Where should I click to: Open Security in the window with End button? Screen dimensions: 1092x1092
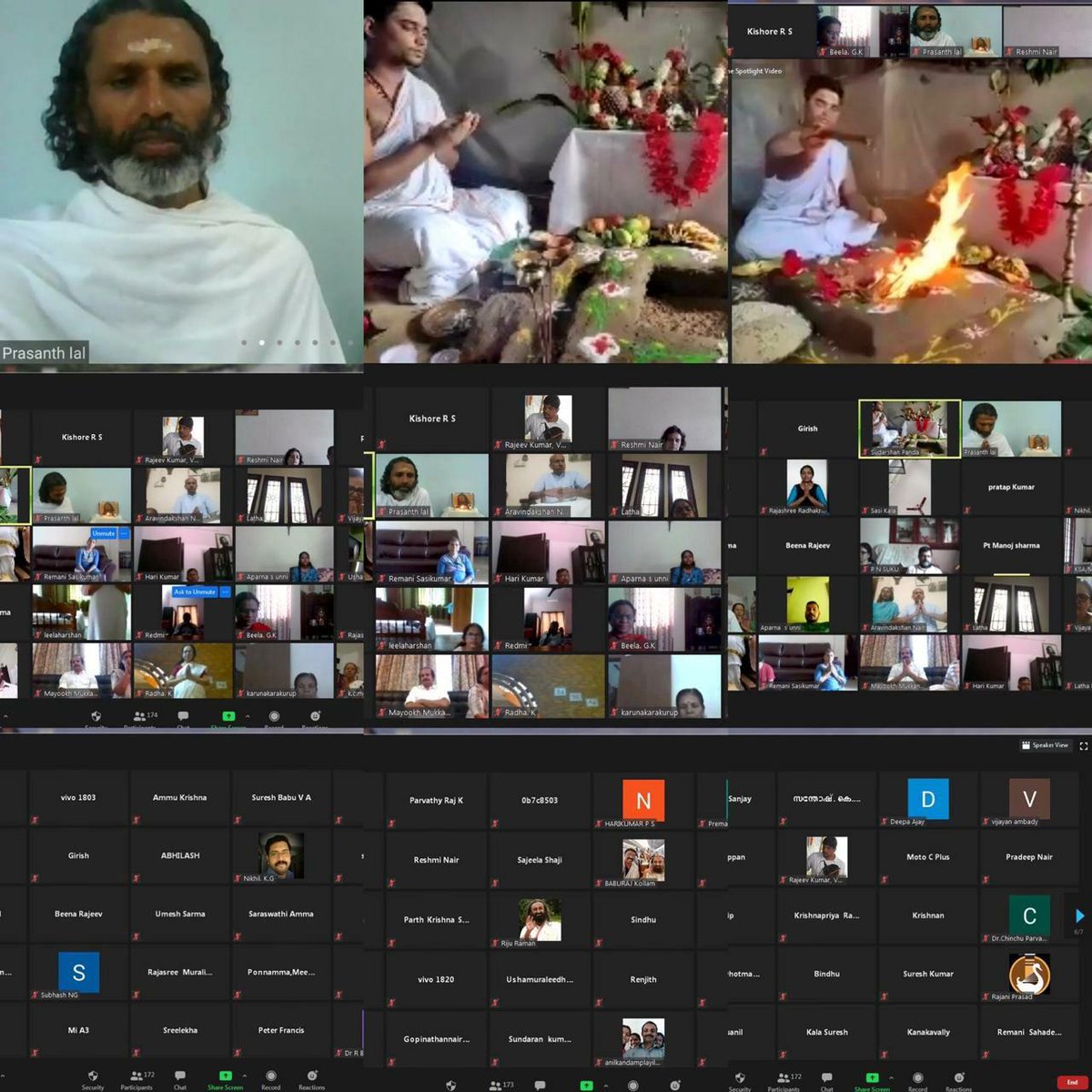(740, 1081)
